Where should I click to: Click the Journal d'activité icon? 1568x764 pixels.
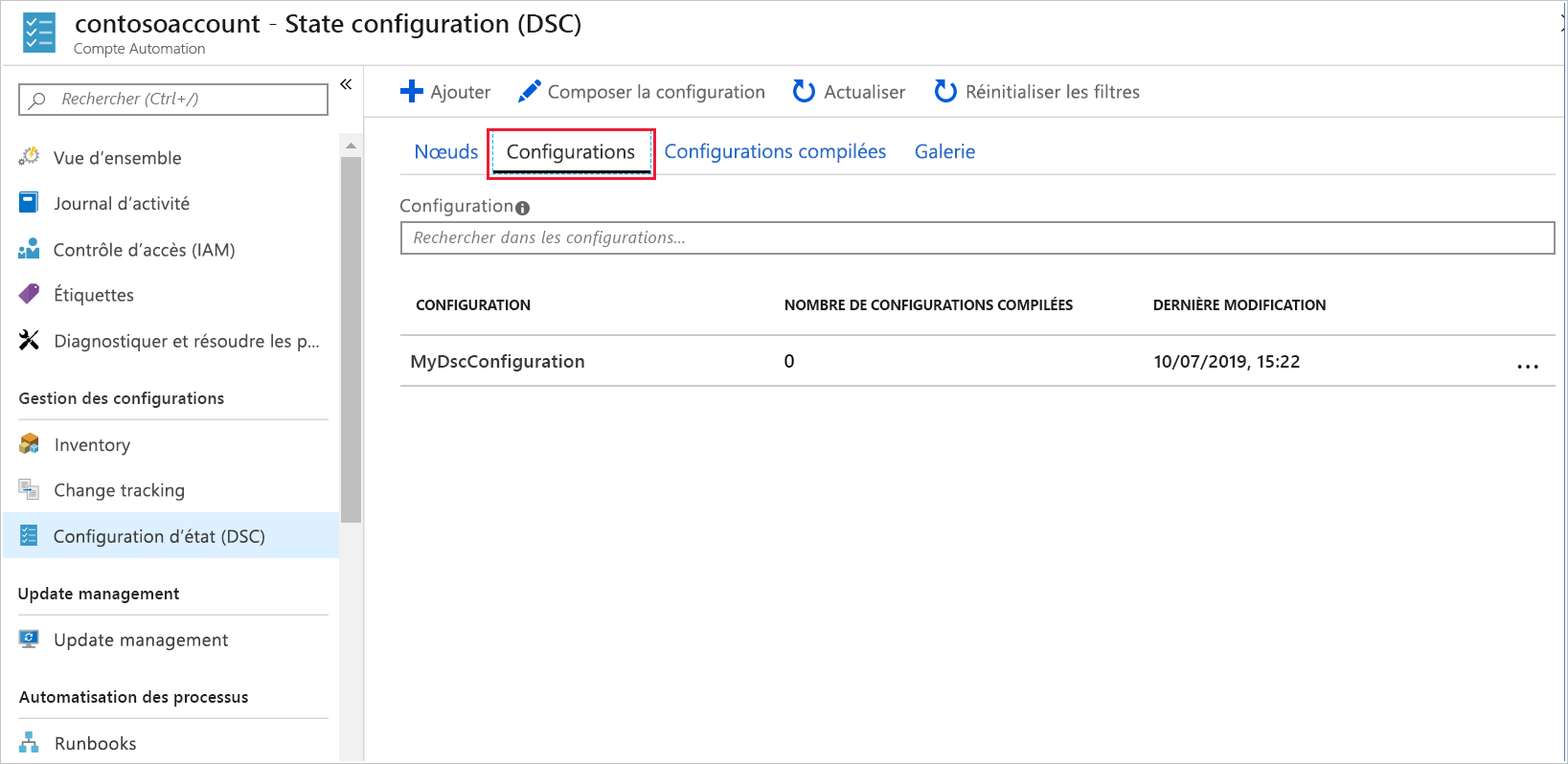[x=30, y=202]
